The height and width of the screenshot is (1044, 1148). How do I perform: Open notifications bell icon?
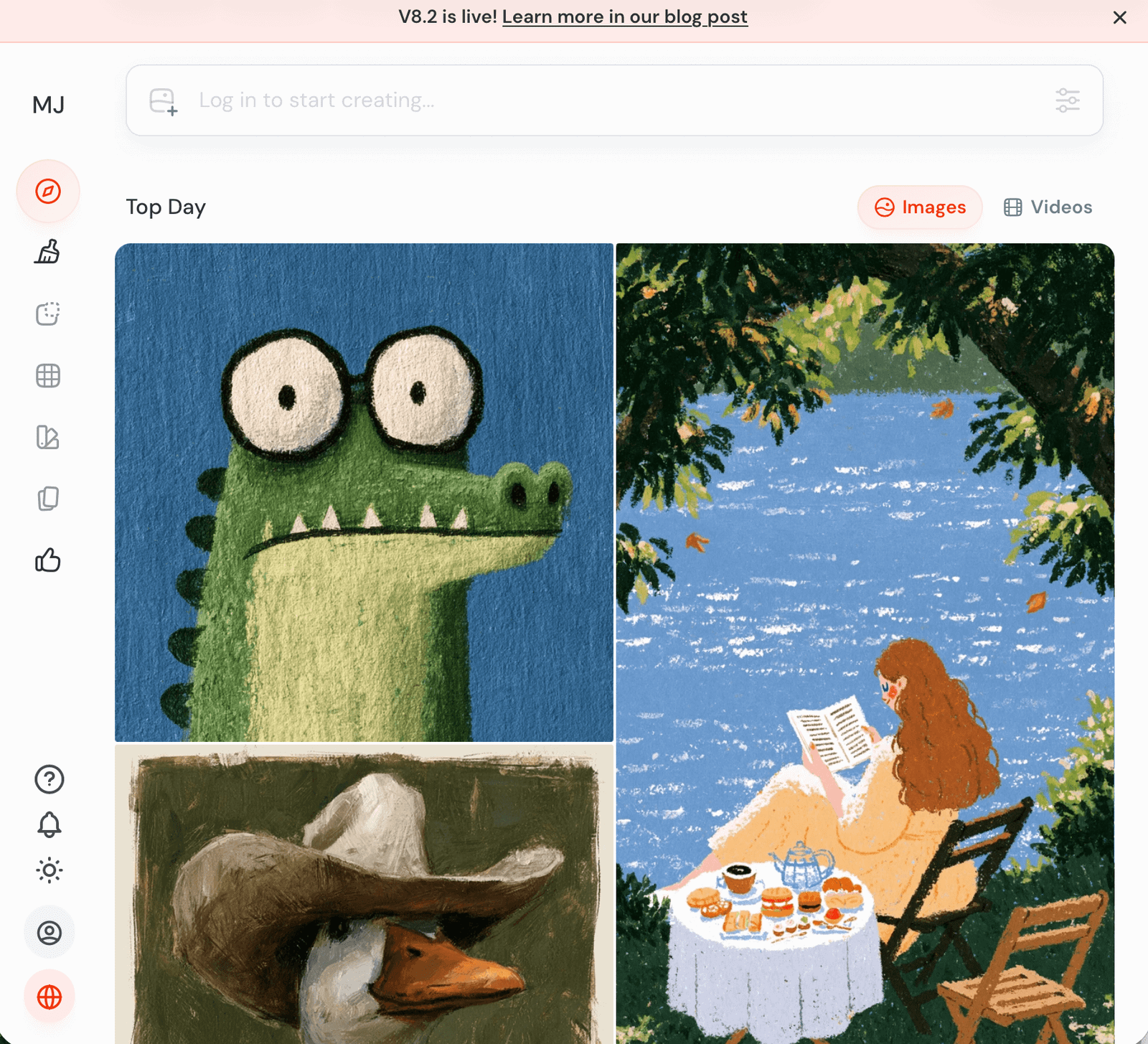point(50,825)
